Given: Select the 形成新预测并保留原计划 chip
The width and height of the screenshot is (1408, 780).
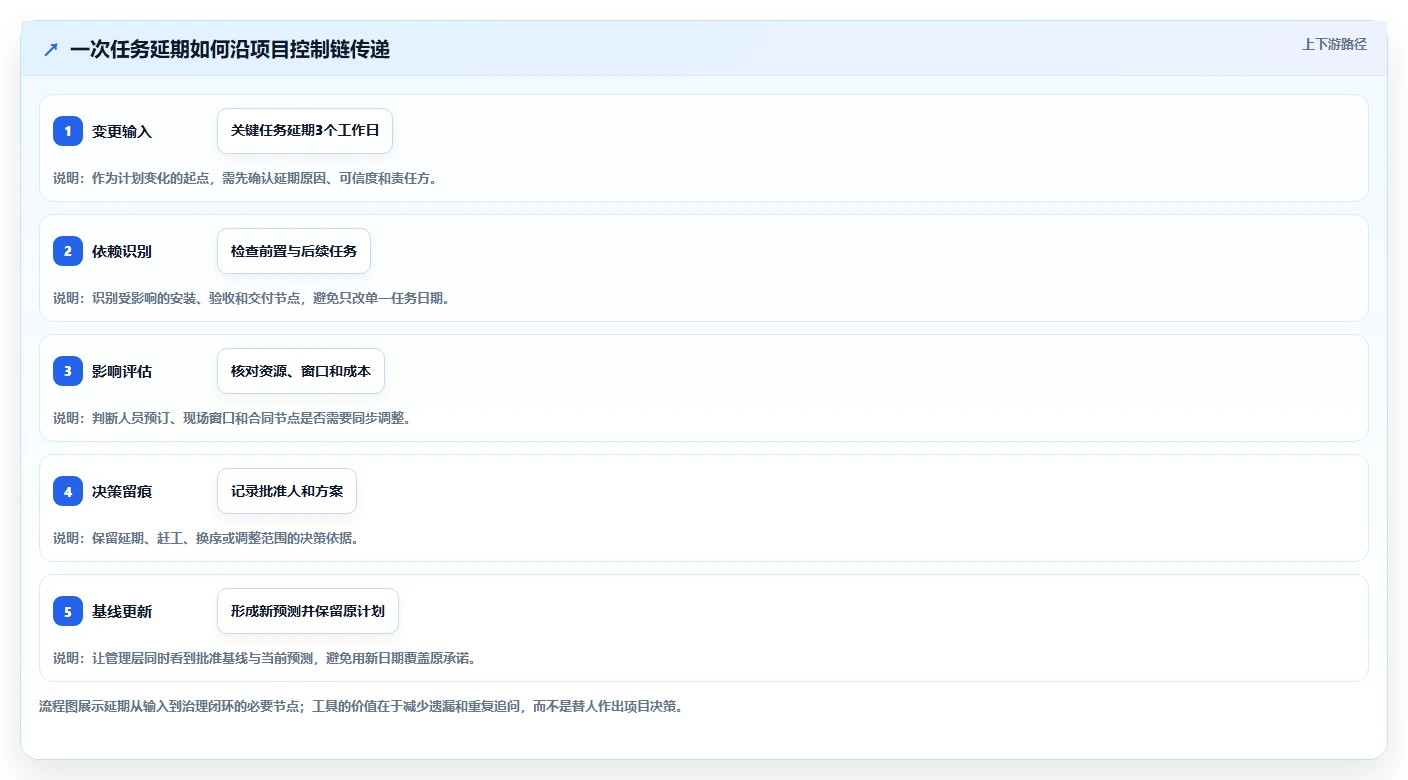Looking at the screenshot, I should click(308, 611).
